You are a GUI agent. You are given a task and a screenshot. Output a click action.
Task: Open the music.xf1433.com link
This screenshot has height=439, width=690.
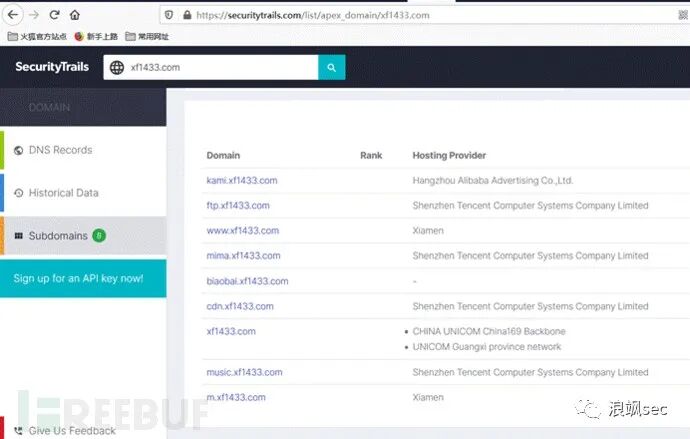(244, 372)
